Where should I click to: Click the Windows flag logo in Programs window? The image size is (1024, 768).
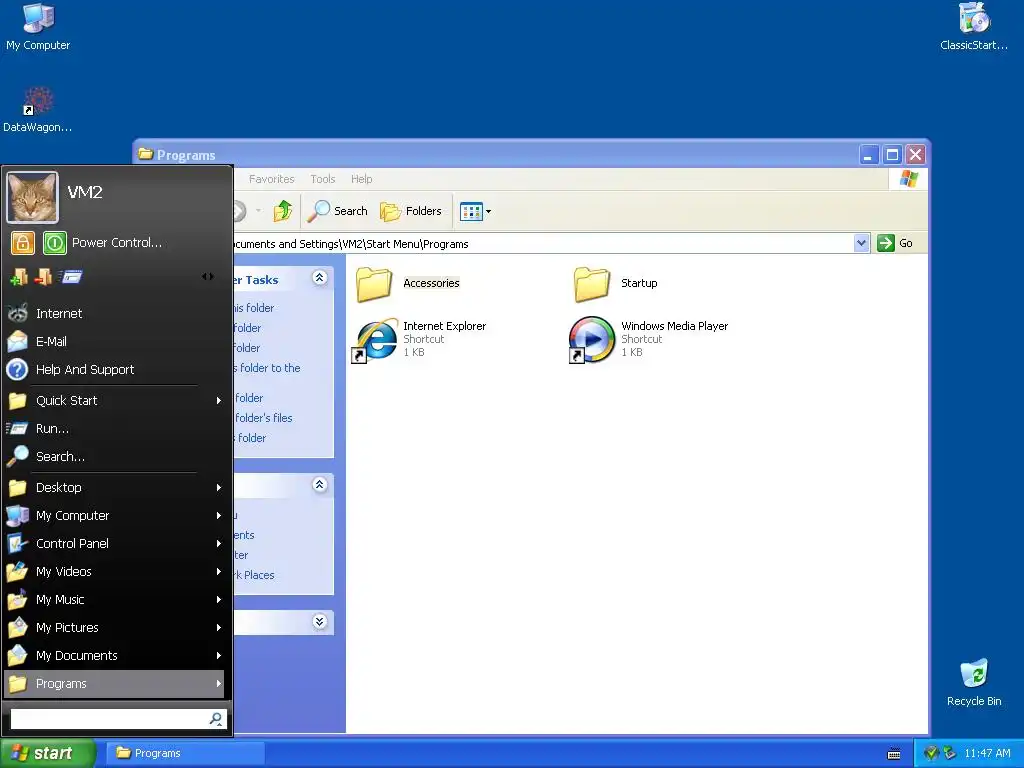coord(908,179)
